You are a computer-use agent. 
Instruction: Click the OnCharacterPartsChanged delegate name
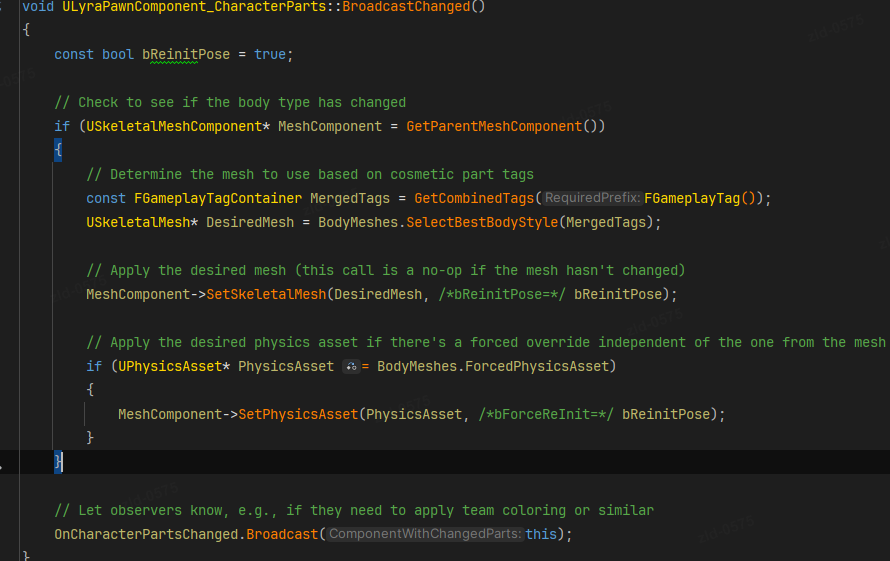(x=146, y=534)
